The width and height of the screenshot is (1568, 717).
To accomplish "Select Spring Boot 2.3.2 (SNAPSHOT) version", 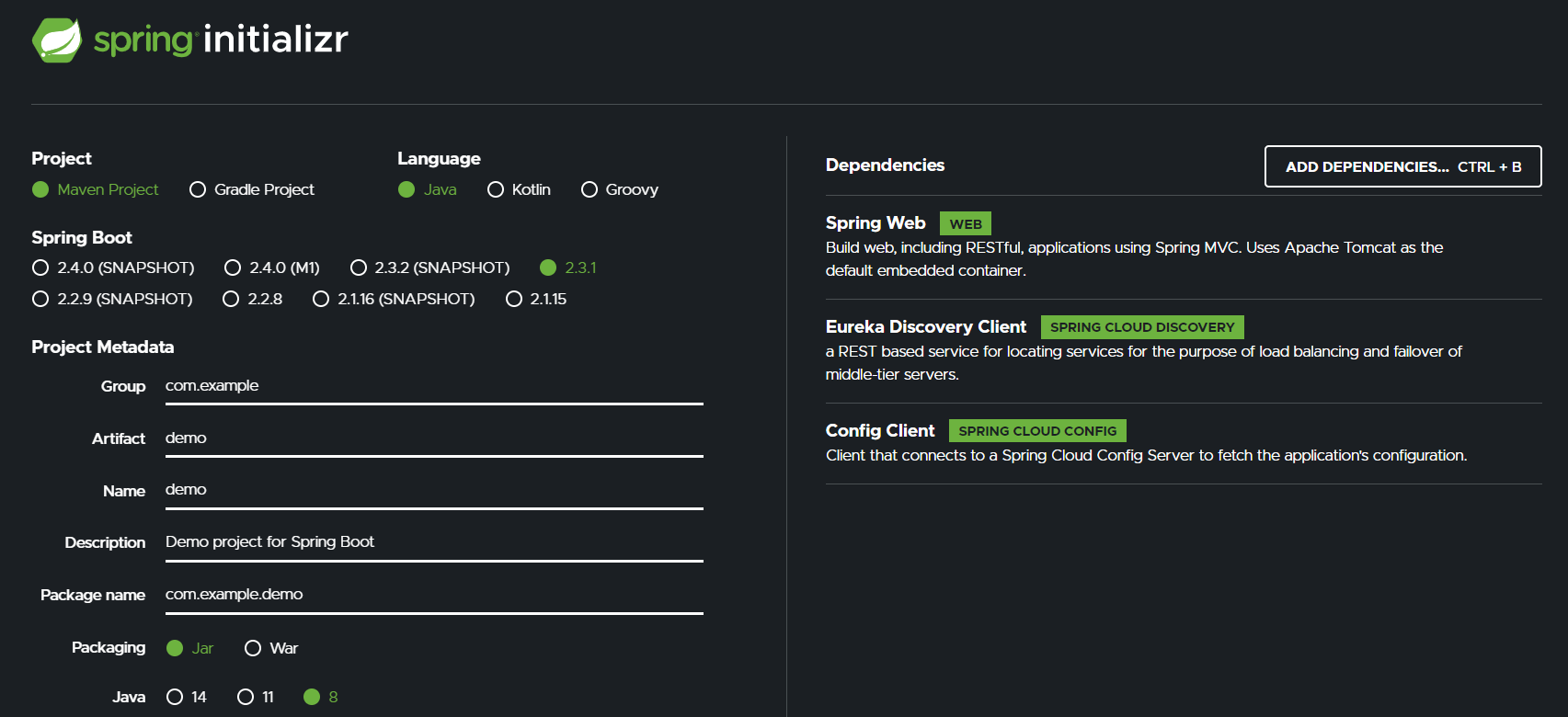I will click(359, 267).
